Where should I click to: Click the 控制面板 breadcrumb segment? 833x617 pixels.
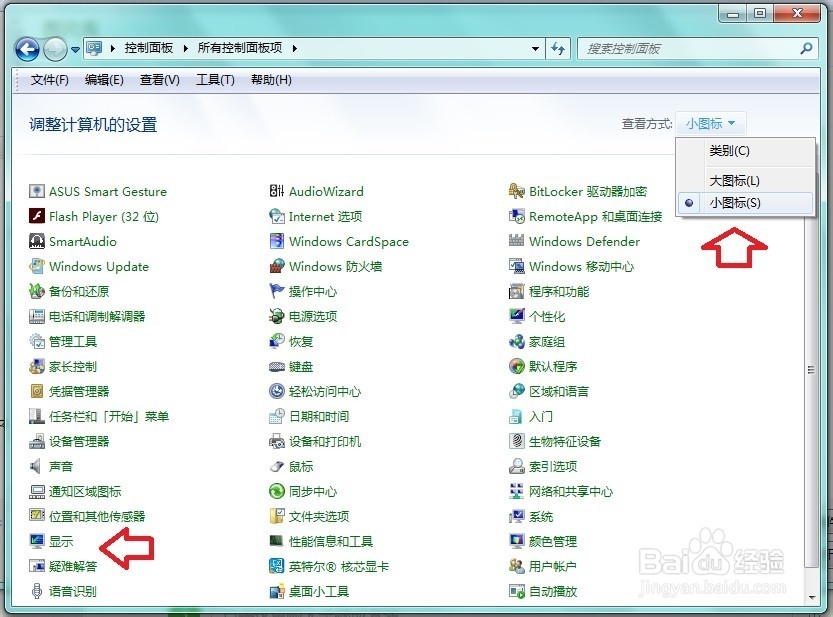pos(149,48)
